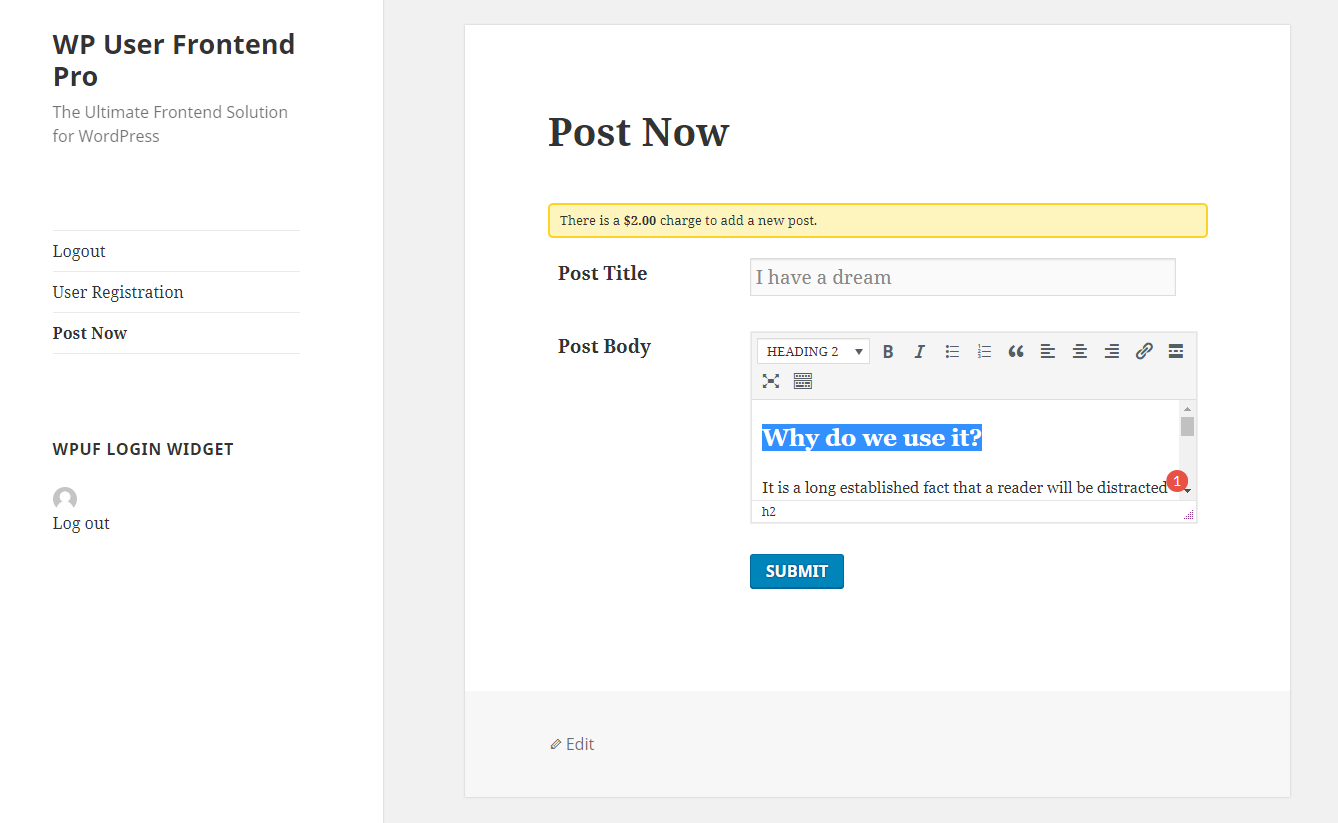Open the keyboard input toggle icon
This screenshot has width=1338, height=823.
coord(802,381)
